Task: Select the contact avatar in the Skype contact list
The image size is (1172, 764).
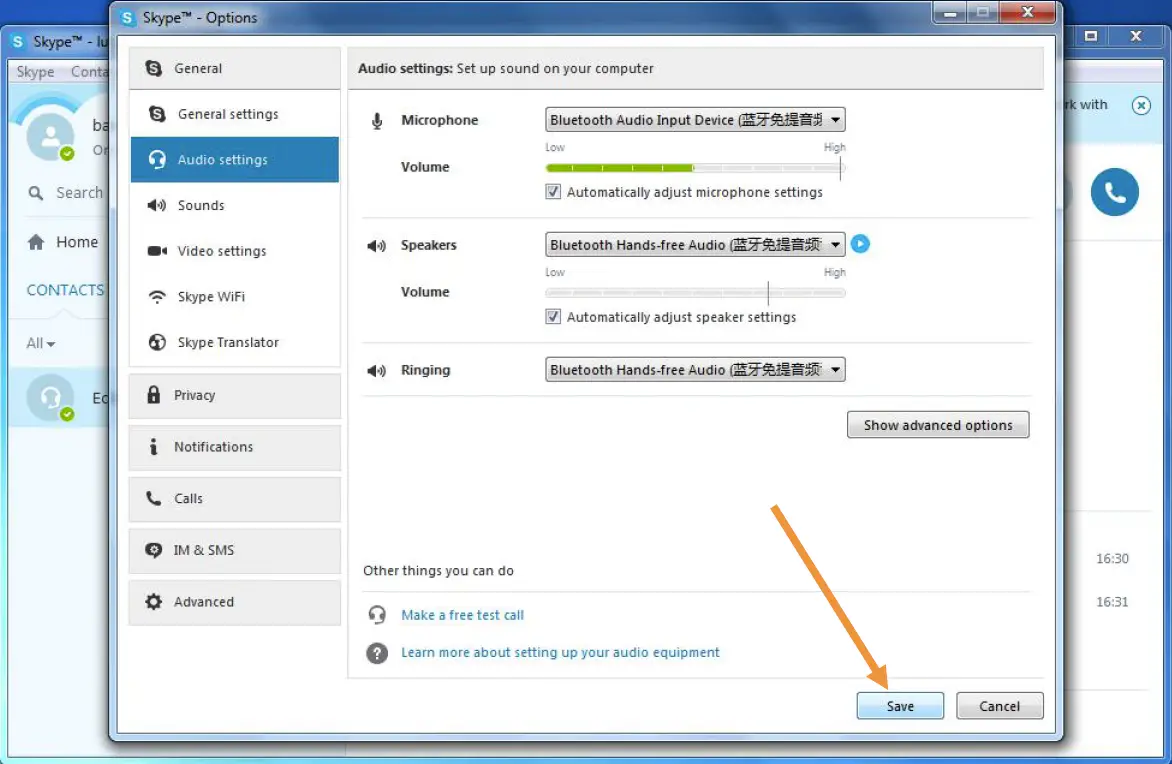Action: (x=50, y=398)
